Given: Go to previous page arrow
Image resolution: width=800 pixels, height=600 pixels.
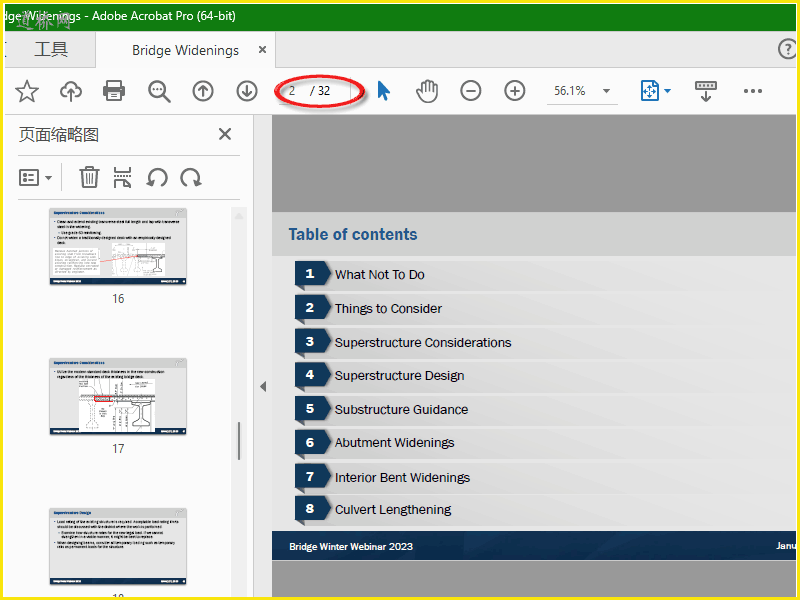Looking at the screenshot, I should click(x=203, y=91).
